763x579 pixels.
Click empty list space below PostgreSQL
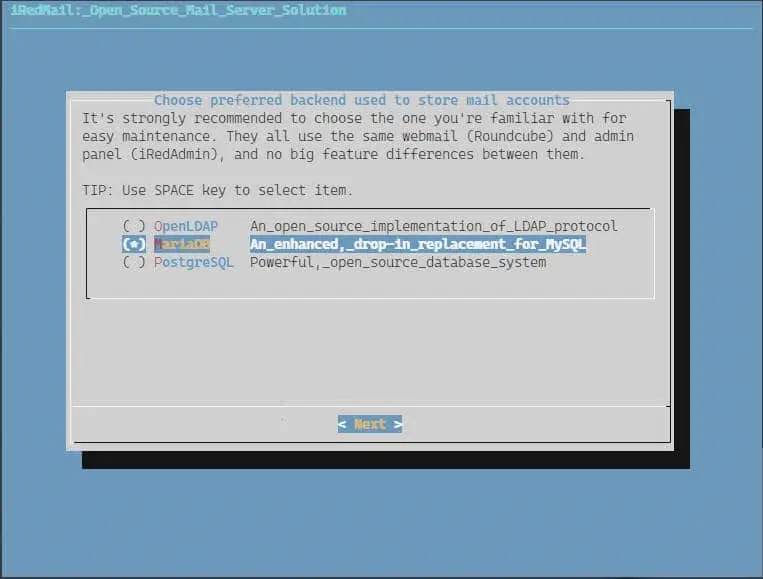click(370, 283)
